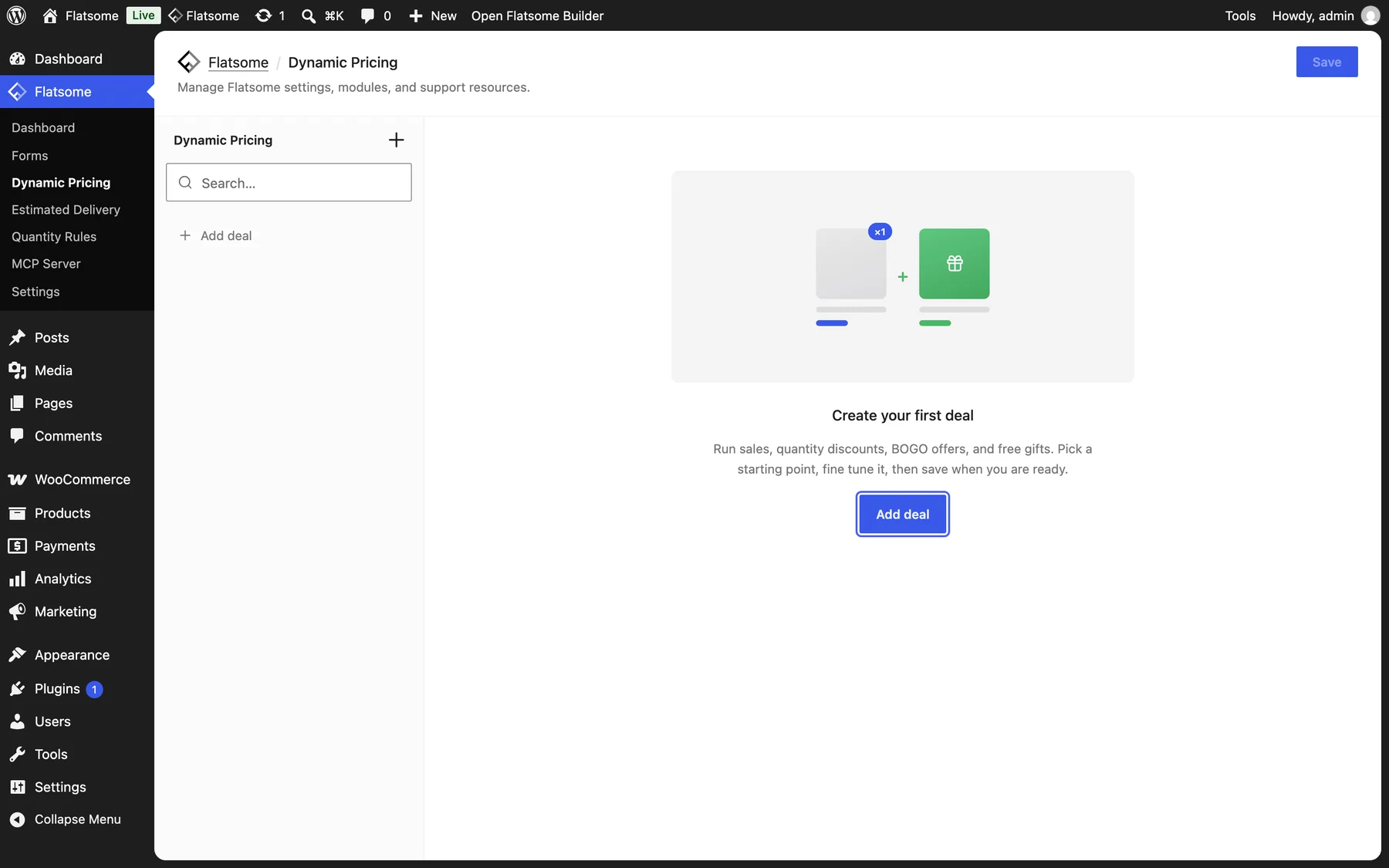
Task: Open Flatsome submenu Settings item
Action: (x=35, y=291)
